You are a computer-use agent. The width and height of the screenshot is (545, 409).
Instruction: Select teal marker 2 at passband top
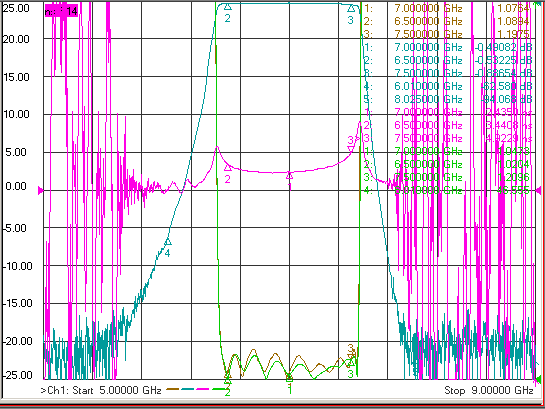pyautogui.click(x=228, y=7)
